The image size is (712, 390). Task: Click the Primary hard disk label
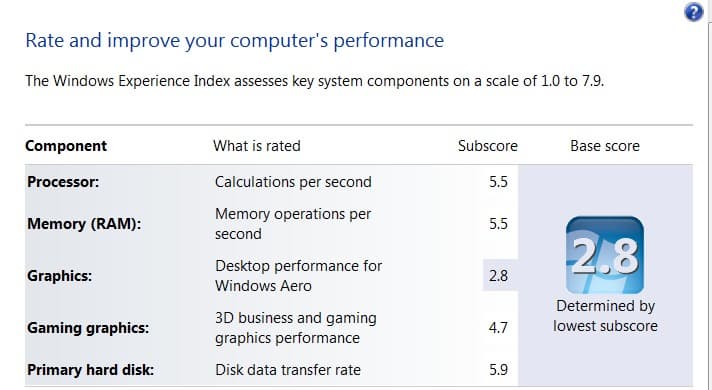pos(90,370)
